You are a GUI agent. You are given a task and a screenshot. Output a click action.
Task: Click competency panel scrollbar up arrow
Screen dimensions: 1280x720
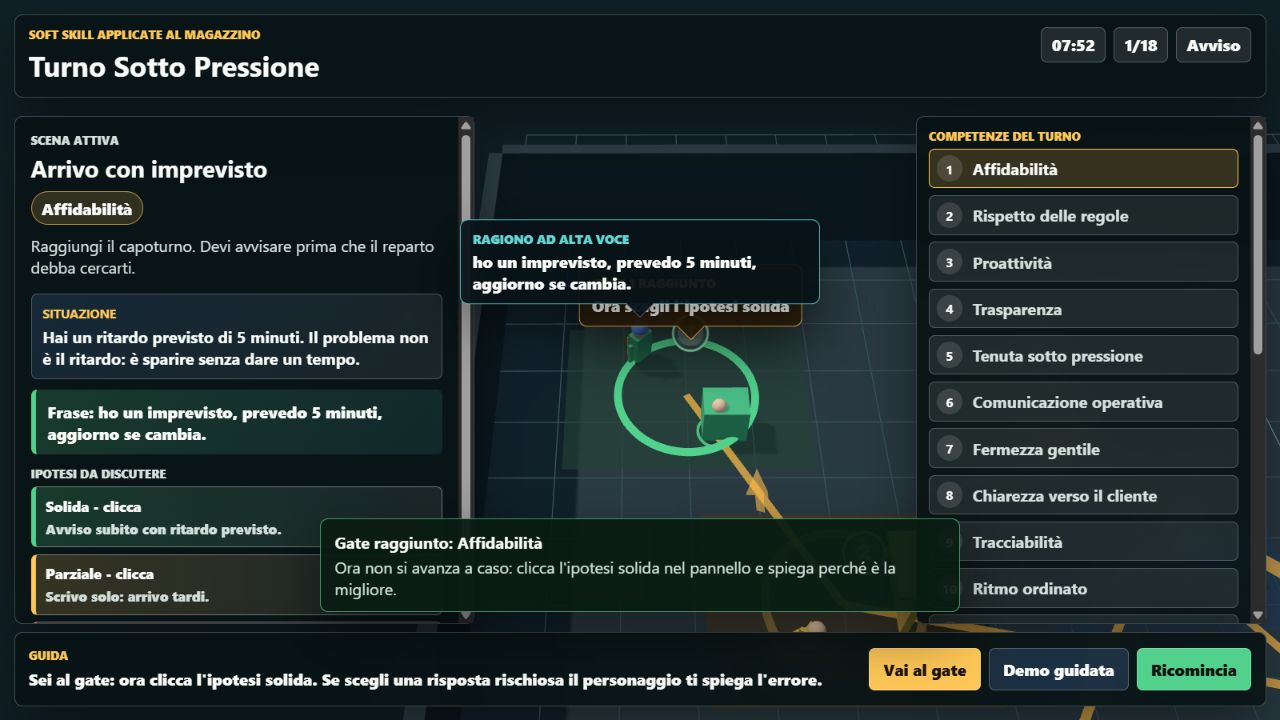[1258, 125]
